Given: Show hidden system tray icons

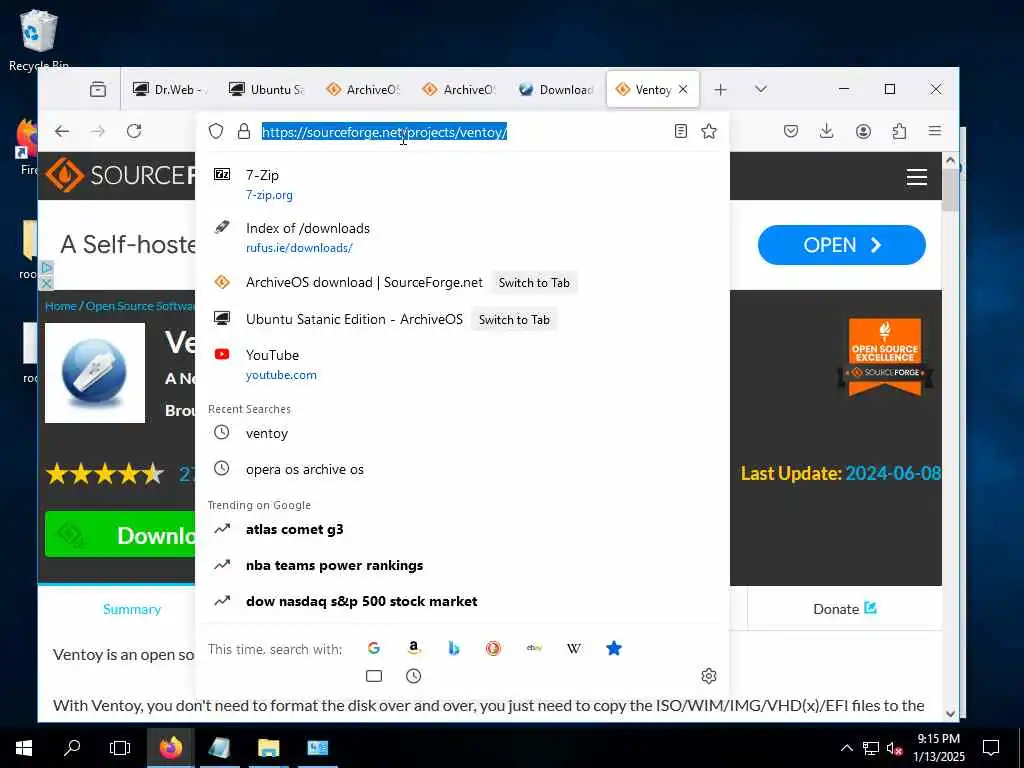Looking at the screenshot, I should 846,748.
